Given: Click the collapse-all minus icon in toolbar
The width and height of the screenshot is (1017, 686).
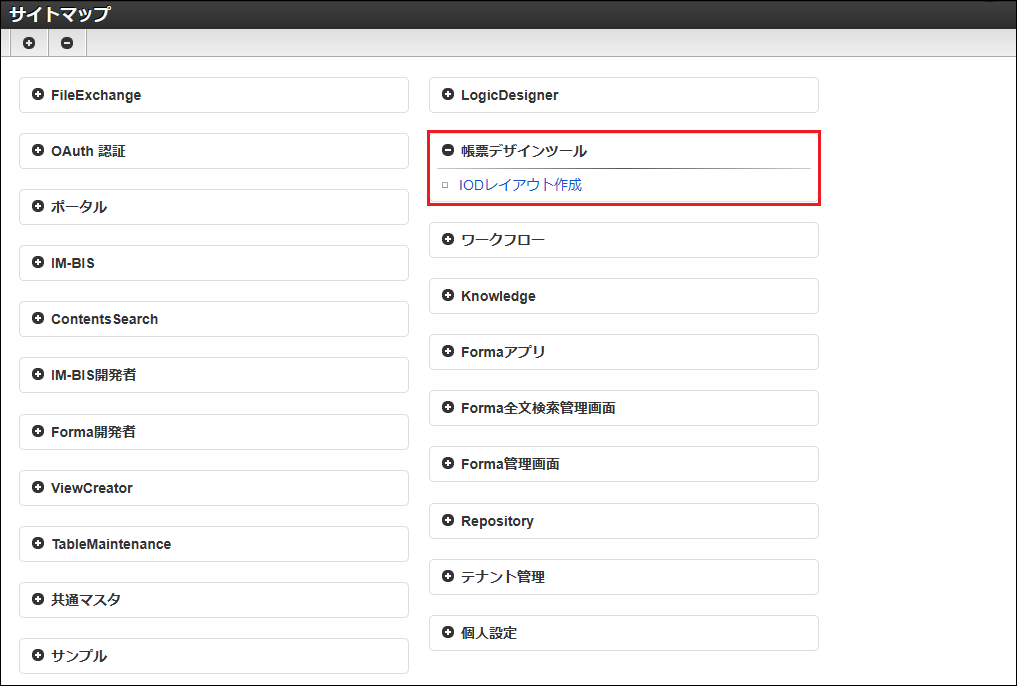Looking at the screenshot, I should (x=67, y=43).
